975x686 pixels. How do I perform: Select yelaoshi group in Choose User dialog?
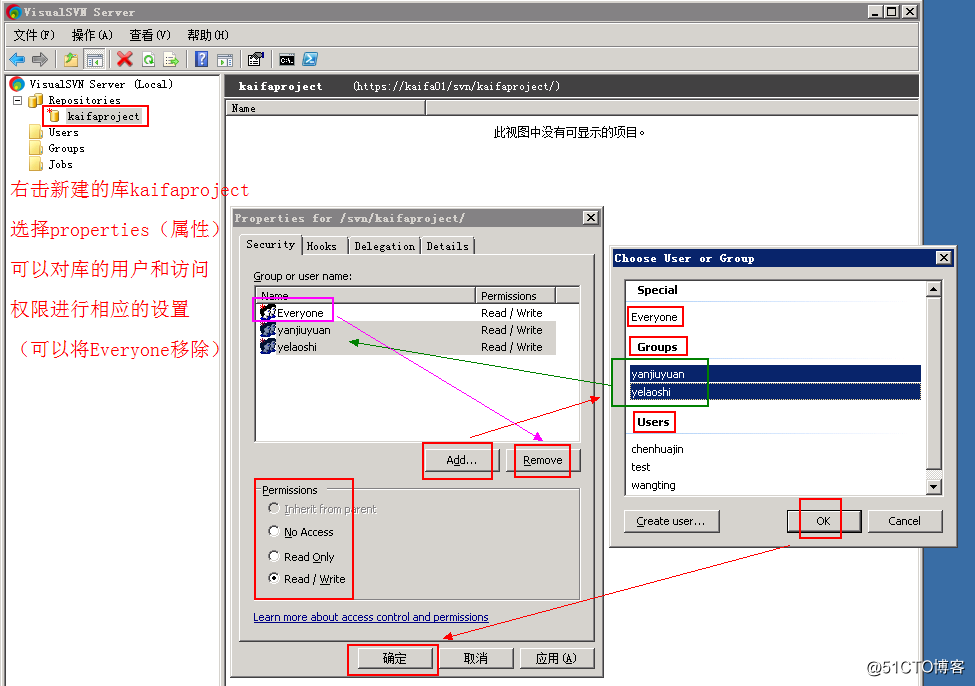pyautogui.click(x=775, y=392)
